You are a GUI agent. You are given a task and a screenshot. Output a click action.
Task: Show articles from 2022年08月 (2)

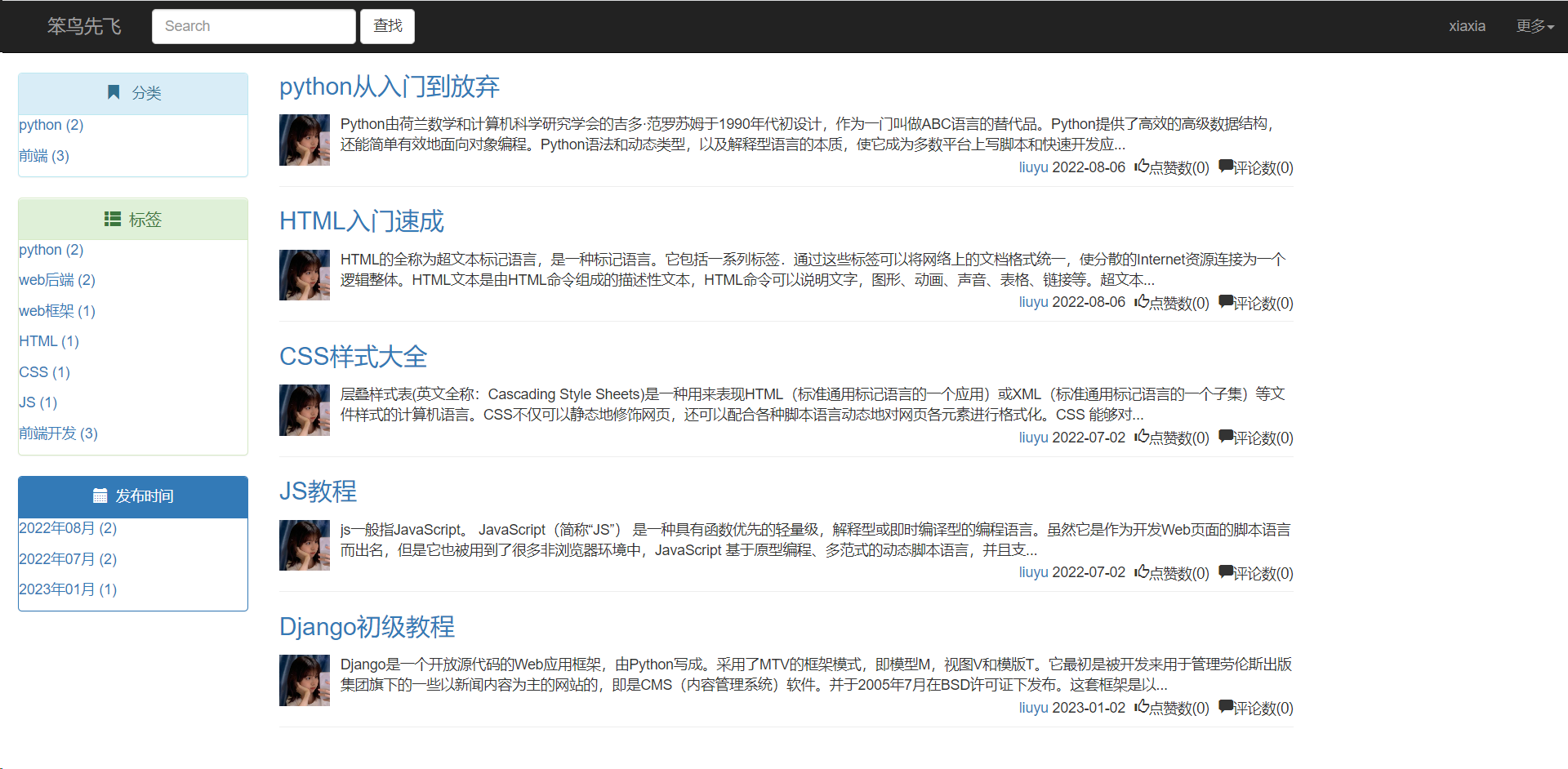68,528
